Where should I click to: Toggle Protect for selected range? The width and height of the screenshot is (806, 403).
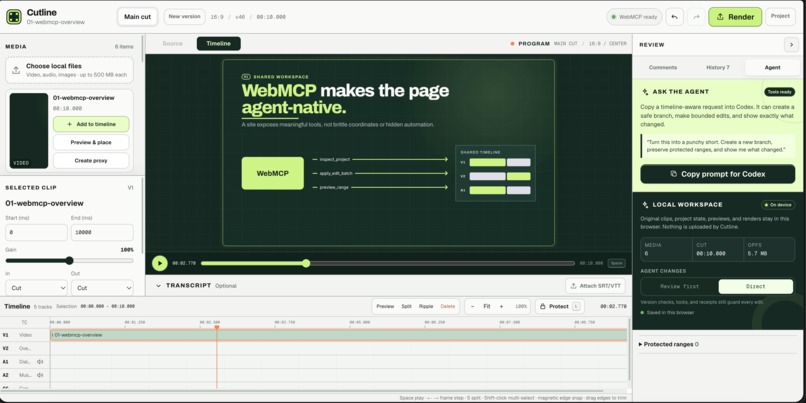[x=560, y=306]
